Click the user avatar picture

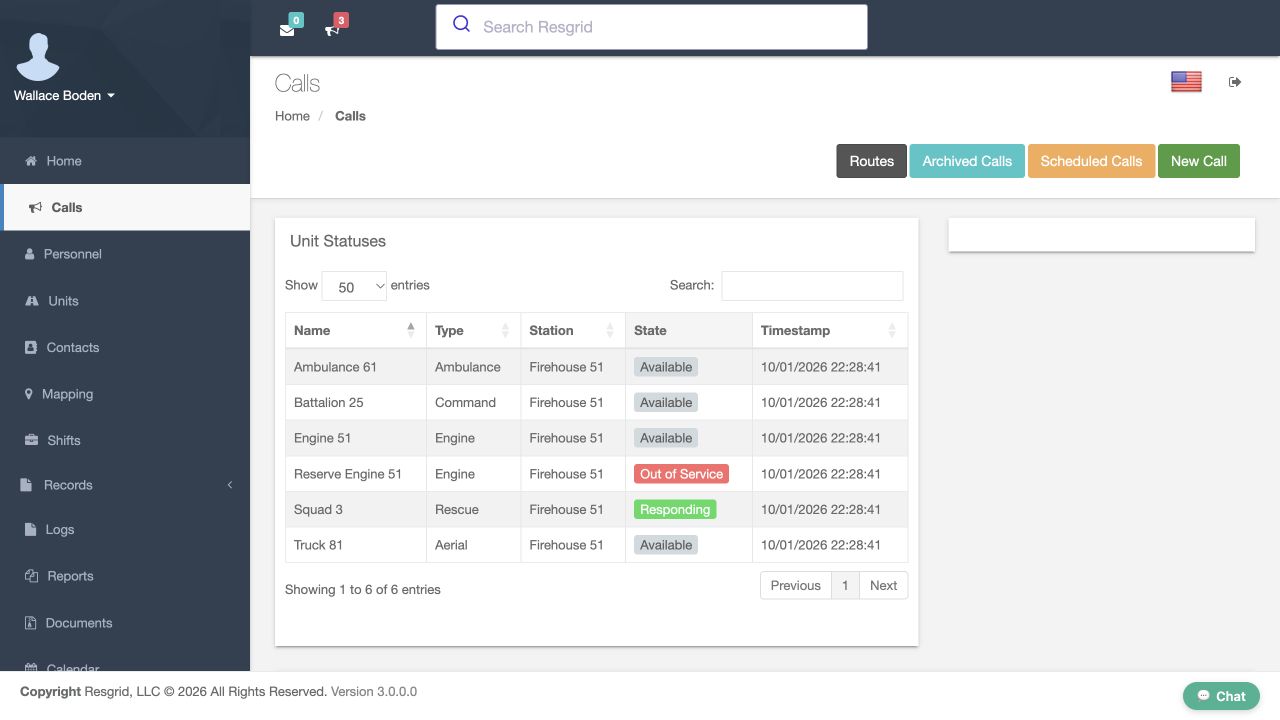(x=38, y=57)
